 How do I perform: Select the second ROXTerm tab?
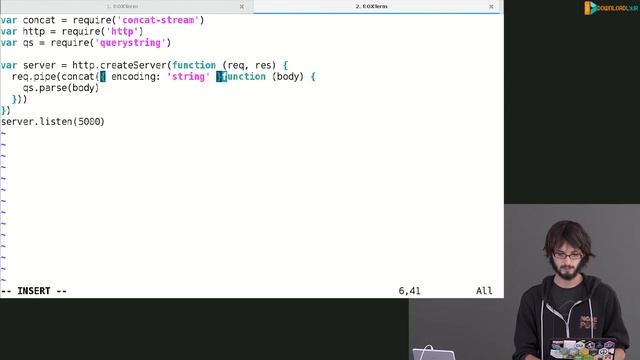coord(371,7)
